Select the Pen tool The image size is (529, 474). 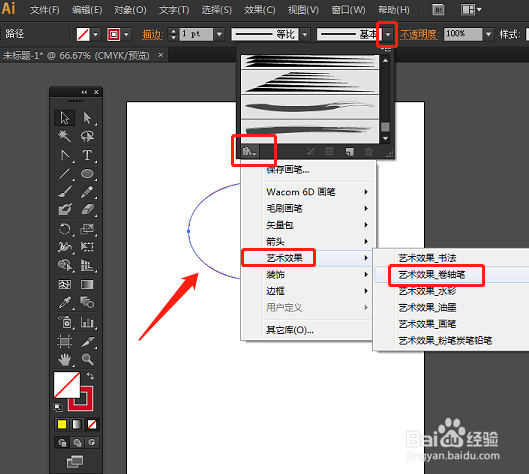click(x=64, y=155)
